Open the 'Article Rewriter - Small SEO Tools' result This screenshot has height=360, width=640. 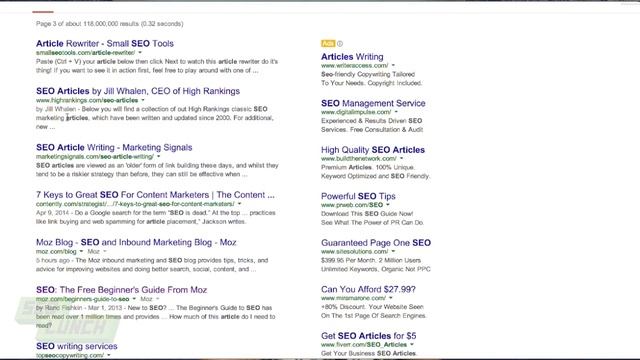[104, 43]
